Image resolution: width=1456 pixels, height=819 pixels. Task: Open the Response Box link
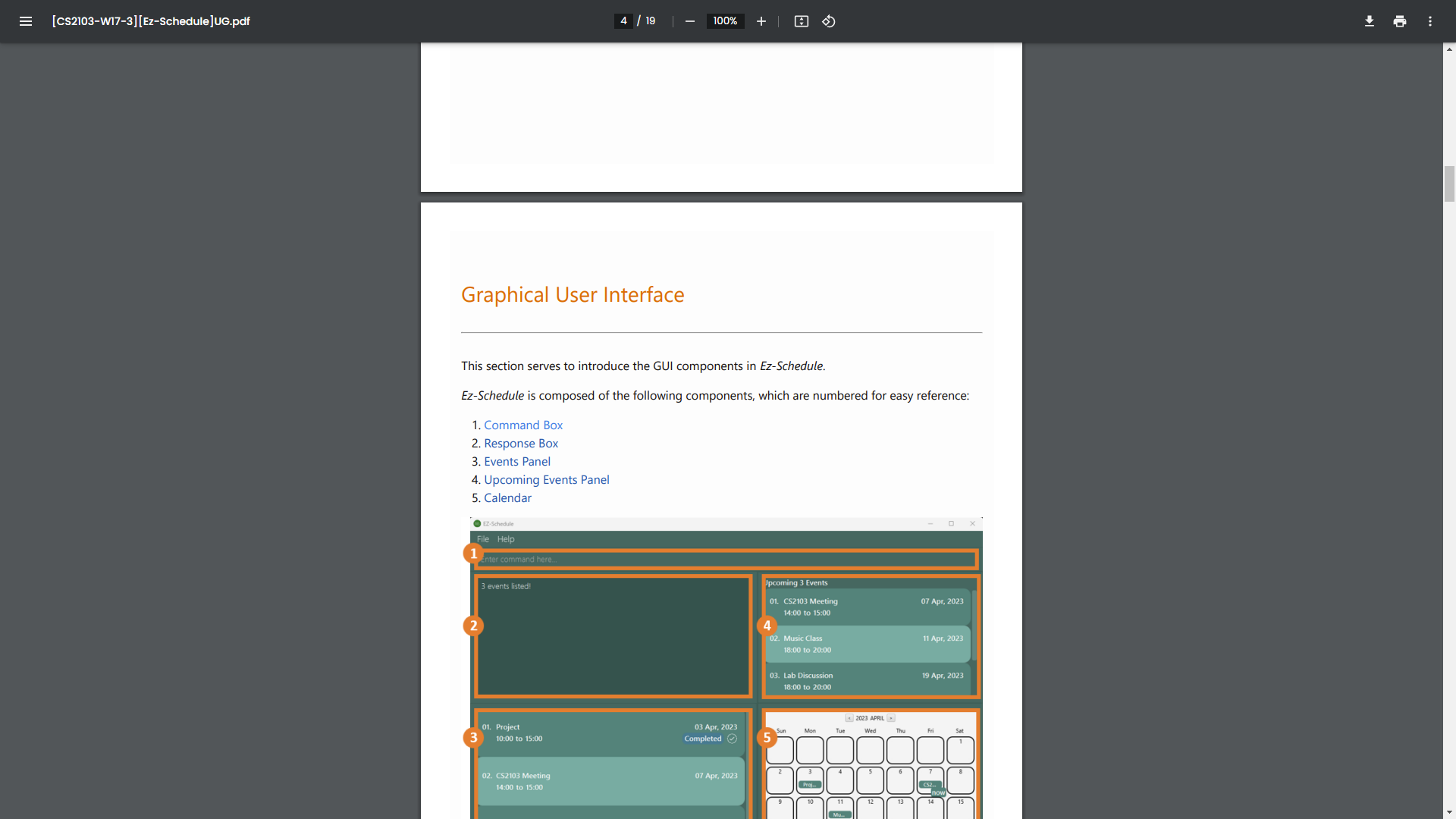point(521,444)
